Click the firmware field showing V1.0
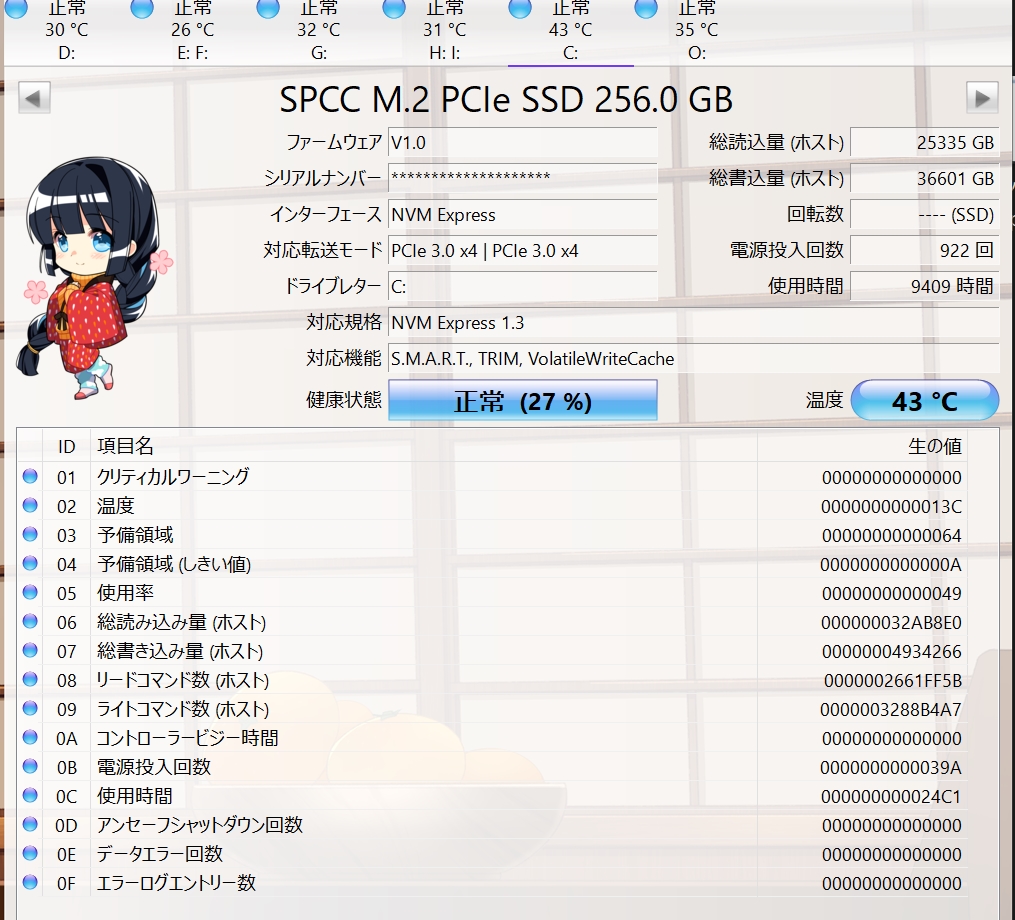 pos(522,142)
